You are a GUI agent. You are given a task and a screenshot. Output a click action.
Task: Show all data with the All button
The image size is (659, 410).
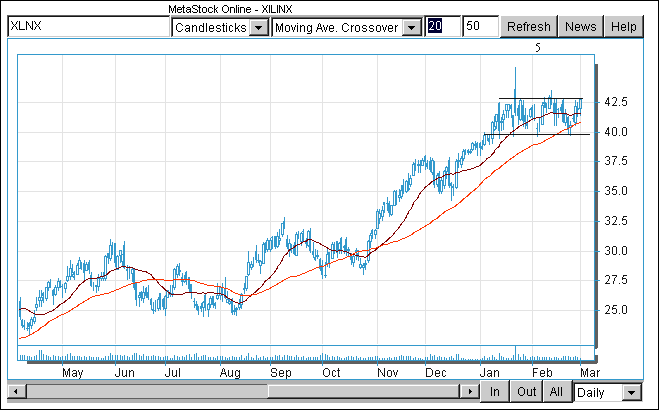coord(556,392)
